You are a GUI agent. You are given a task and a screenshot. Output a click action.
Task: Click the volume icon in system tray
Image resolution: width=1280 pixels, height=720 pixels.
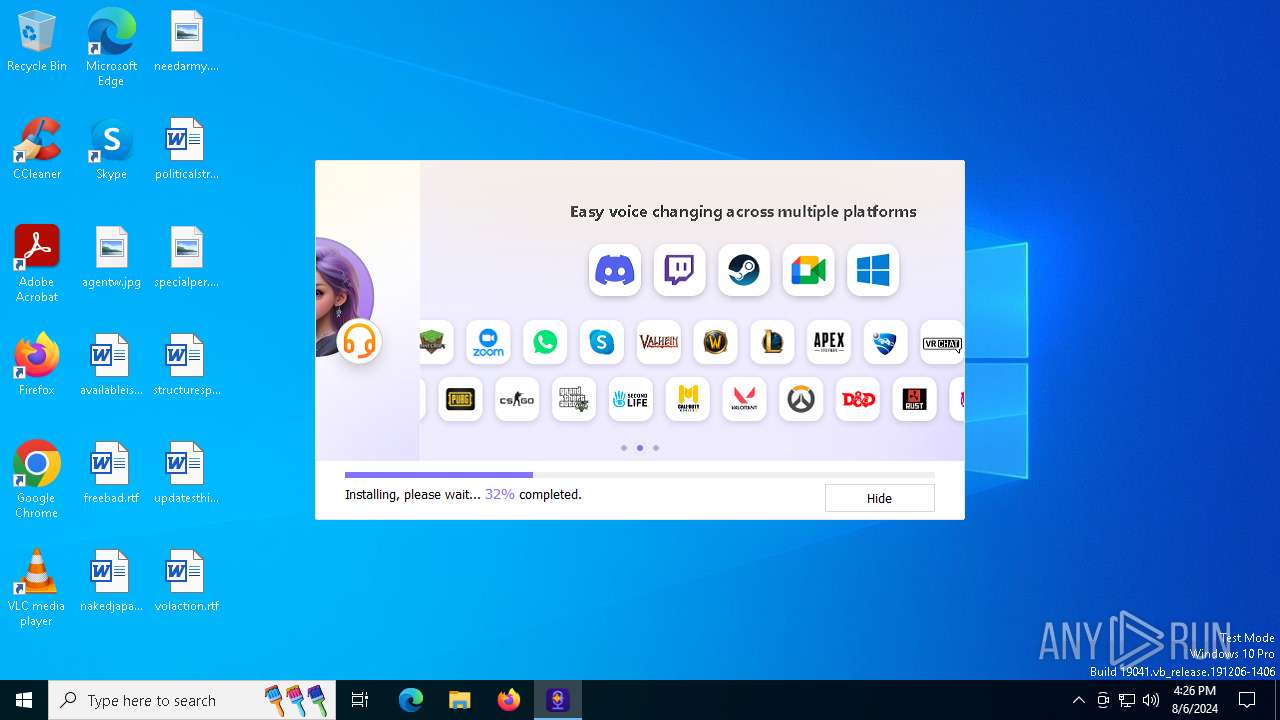click(x=1151, y=700)
